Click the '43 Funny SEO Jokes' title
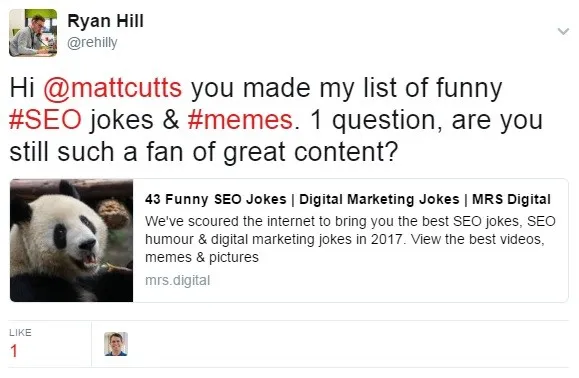Viewport: 579px width, 378px height. pyautogui.click(x=216, y=199)
